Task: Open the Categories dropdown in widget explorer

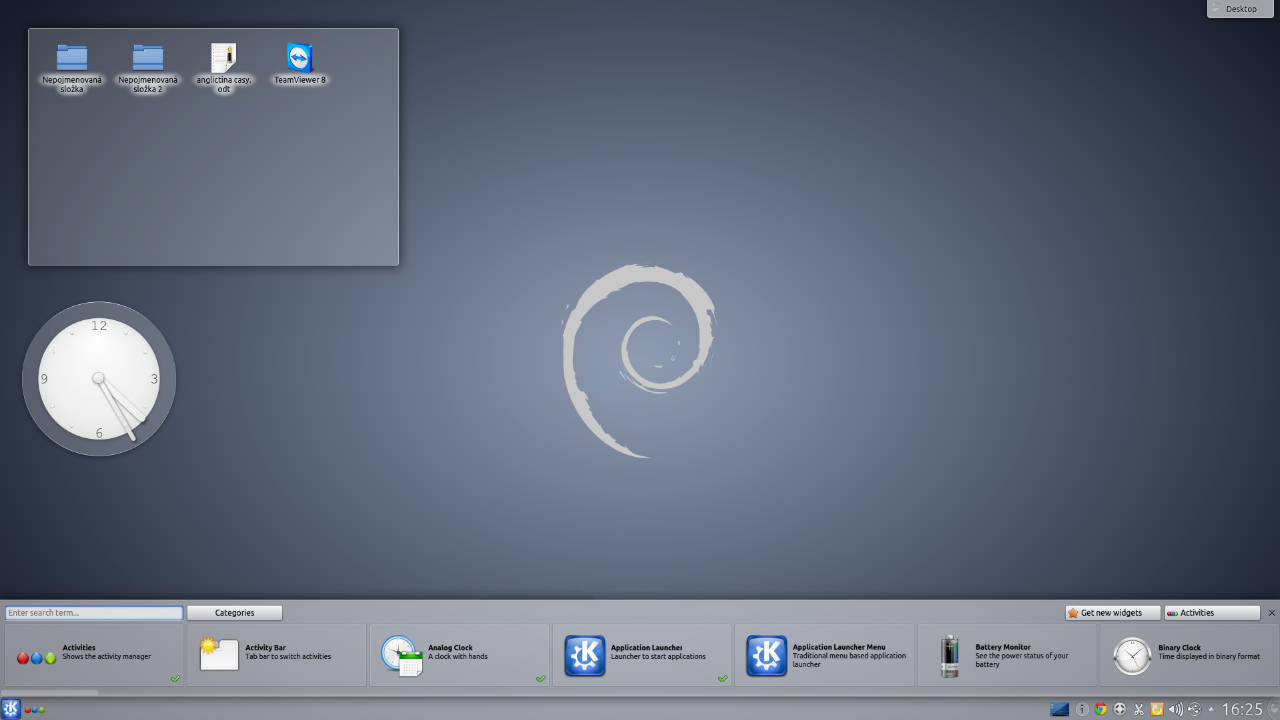Action: (x=234, y=613)
